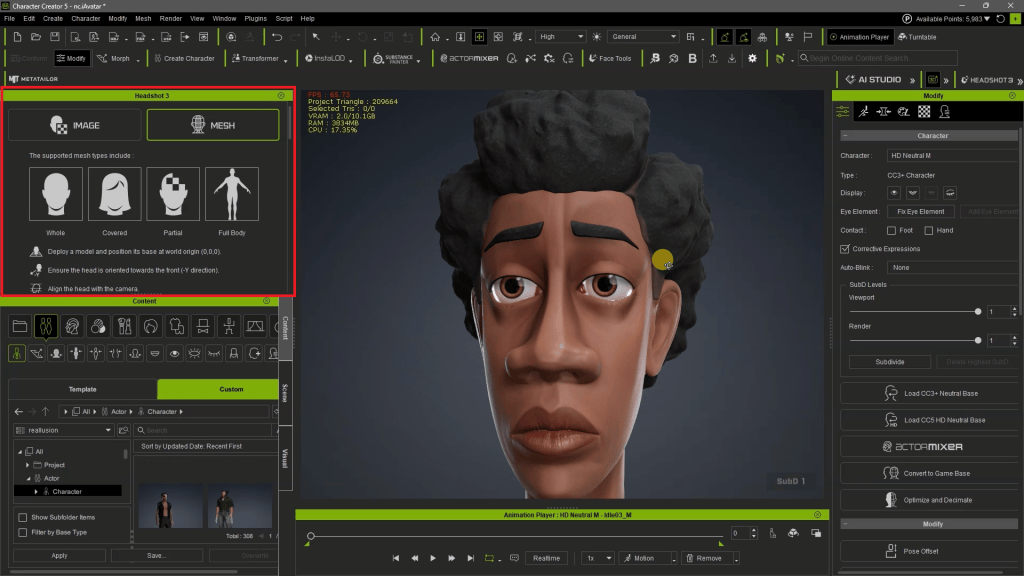Enable the Foot contact checkbox
1024x576 pixels.
pyautogui.click(x=891, y=231)
